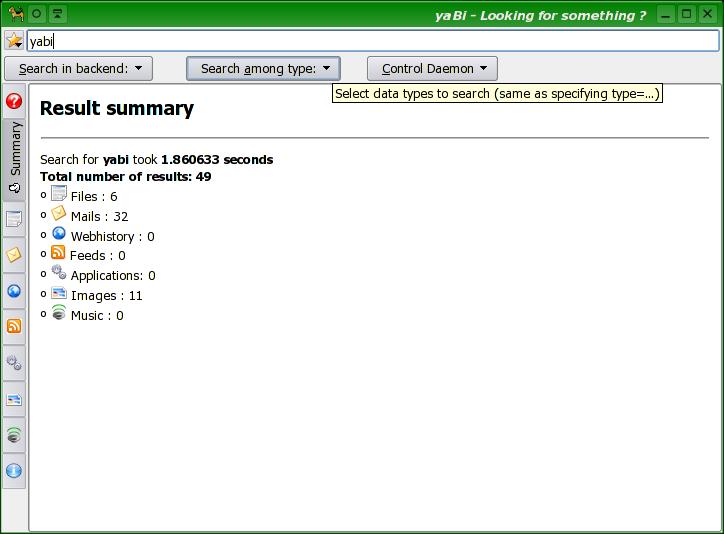
Task: Click the Files icon in result summary
Action: click(x=59, y=193)
